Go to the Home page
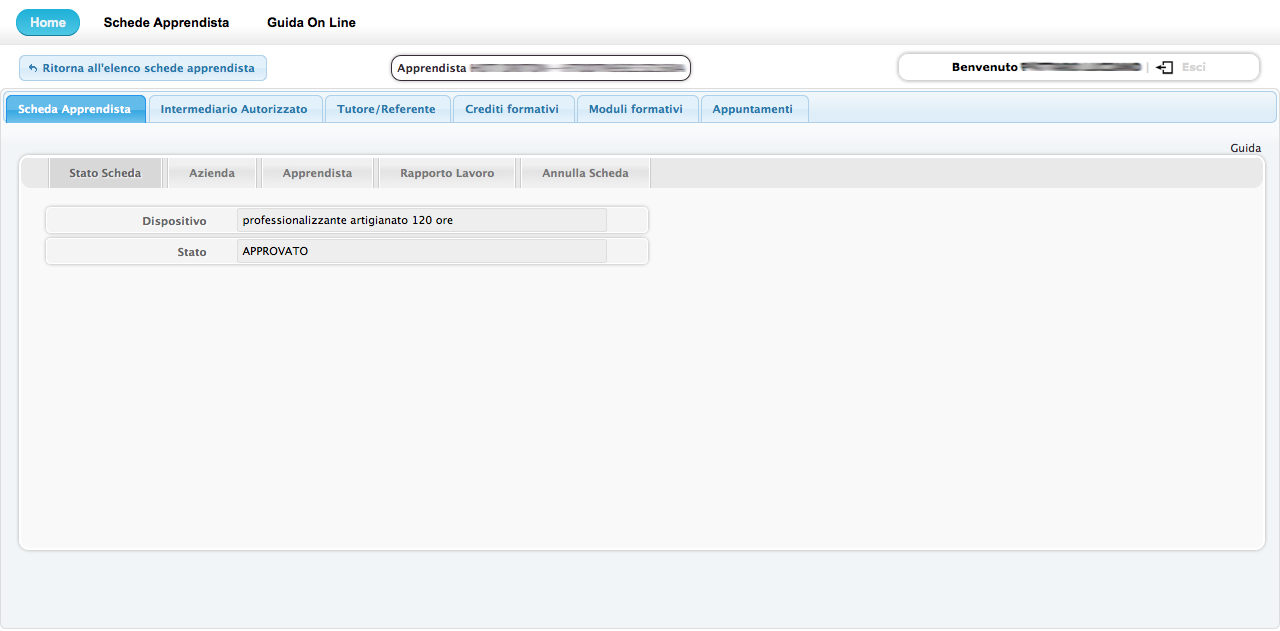Screen dimensions: 1280x631 click(x=48, y=22)
